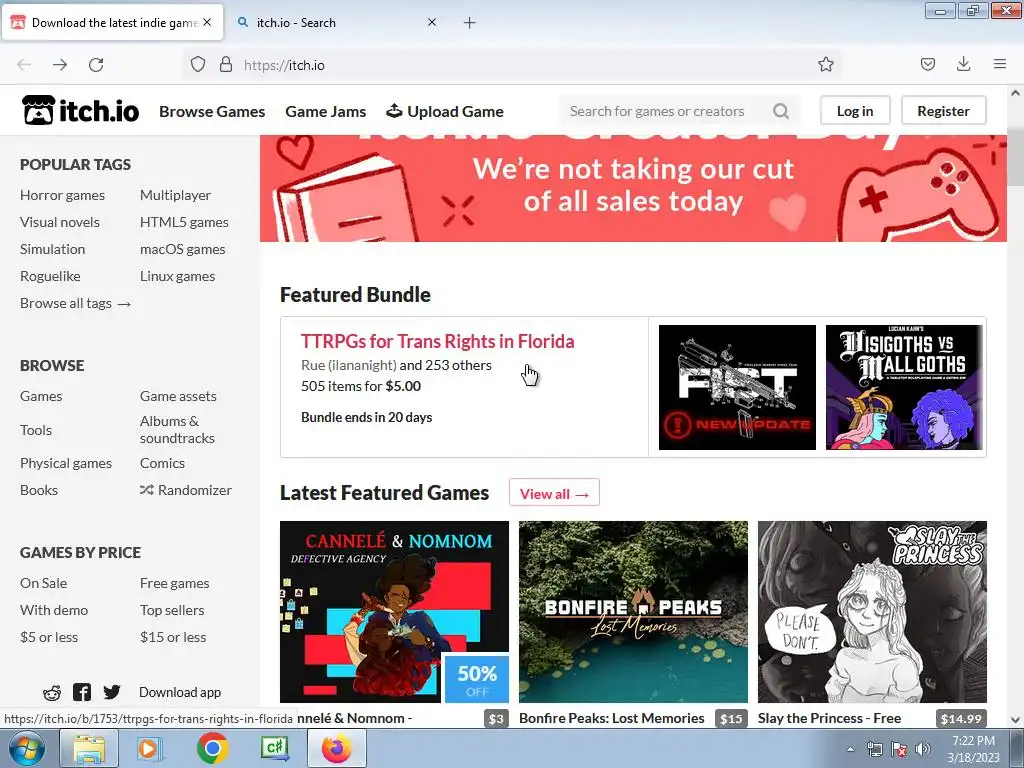
Task: Open Physical games under Browse
Action: pos(66,463)
